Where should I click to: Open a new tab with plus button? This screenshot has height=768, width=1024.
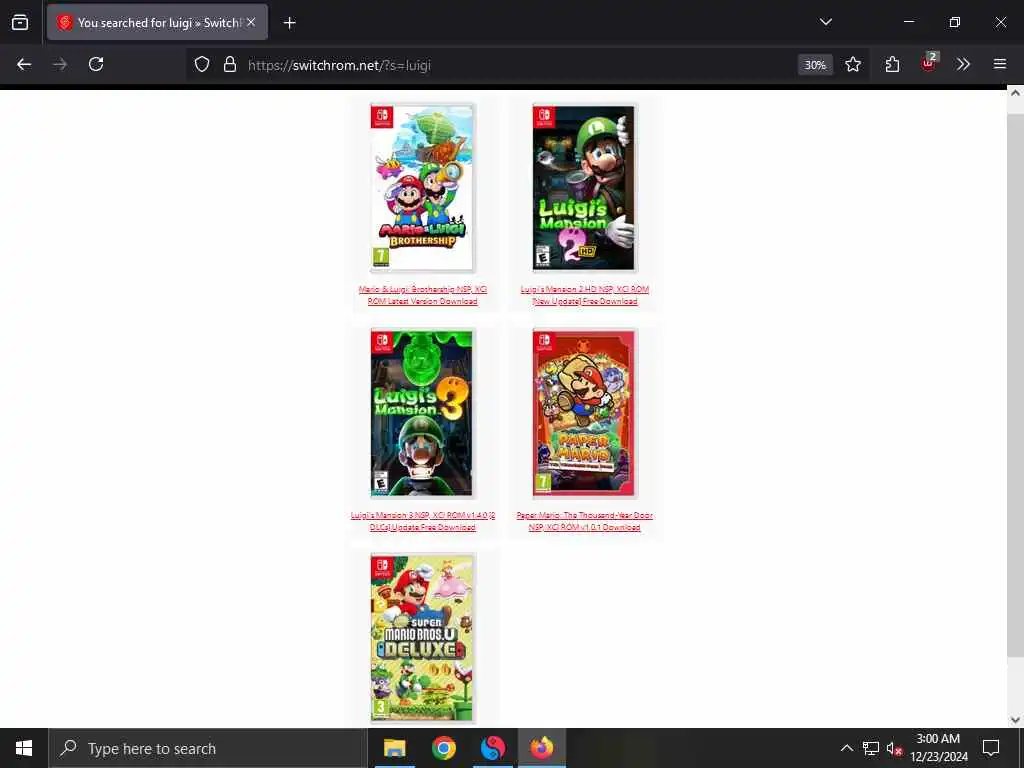coord(289,23)
